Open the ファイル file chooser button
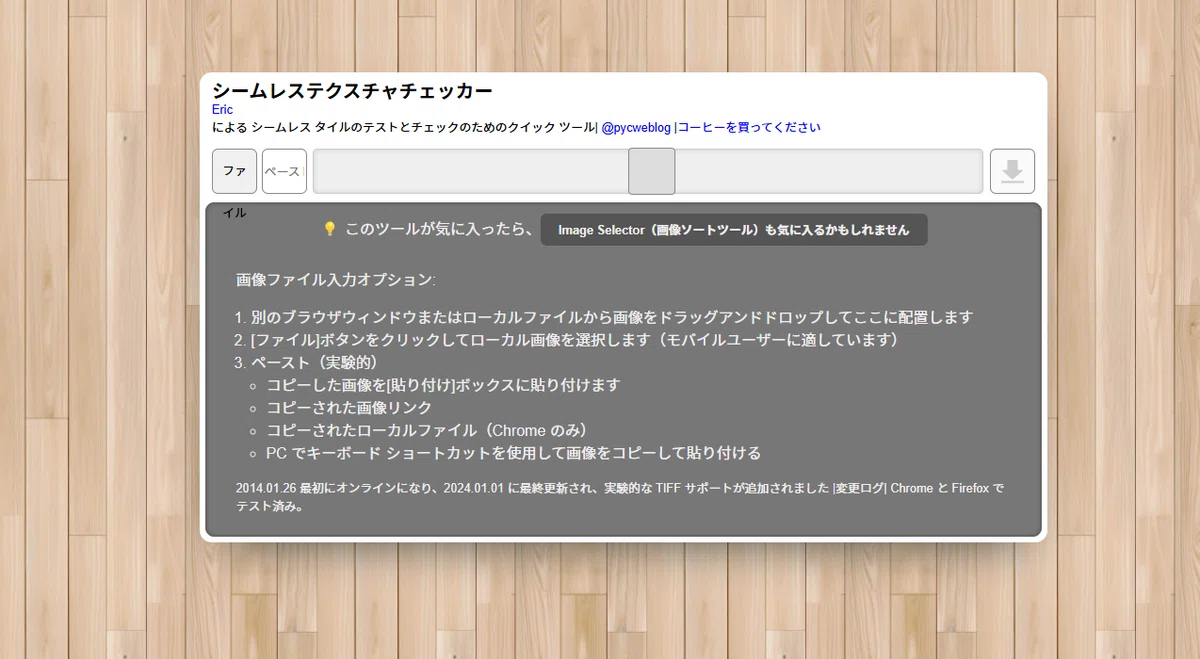The height and width of the screenshot is (659, 1200). tap(235, 171)
